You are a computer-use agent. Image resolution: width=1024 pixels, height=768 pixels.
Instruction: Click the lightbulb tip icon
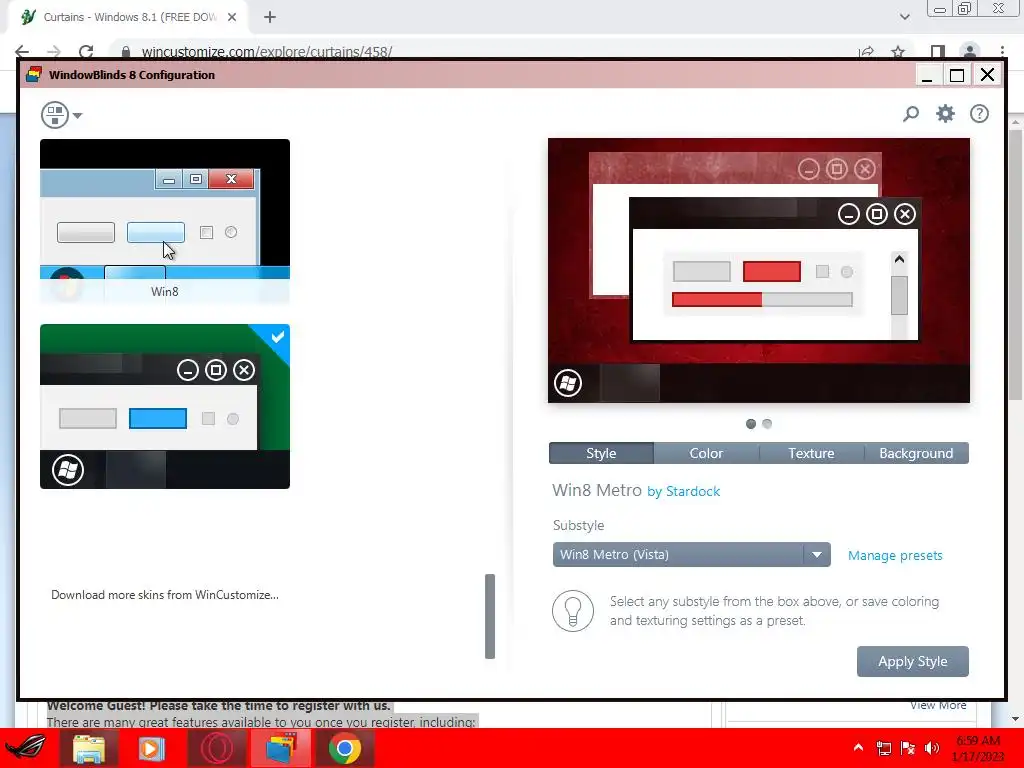[x=573, y=611]
